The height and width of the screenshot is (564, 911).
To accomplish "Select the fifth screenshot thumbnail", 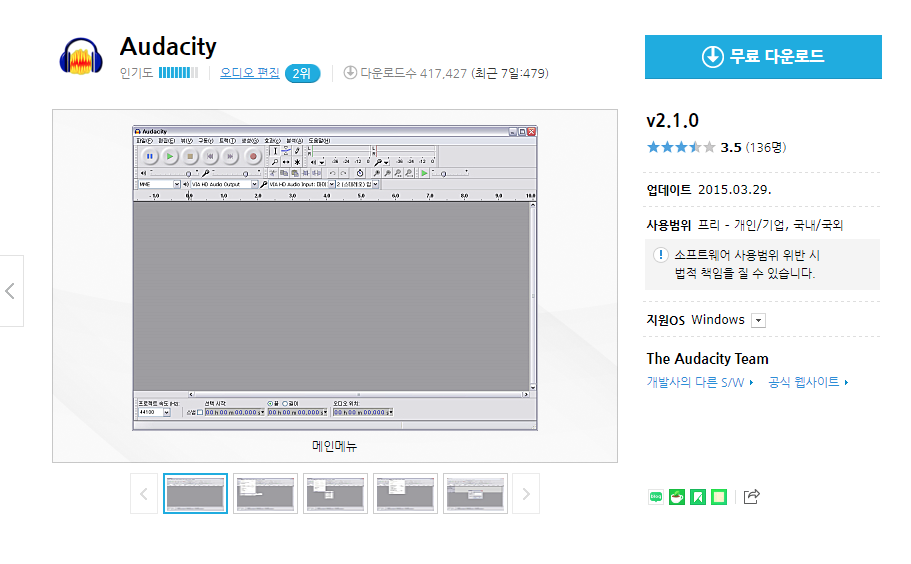I will click(475, 494).
